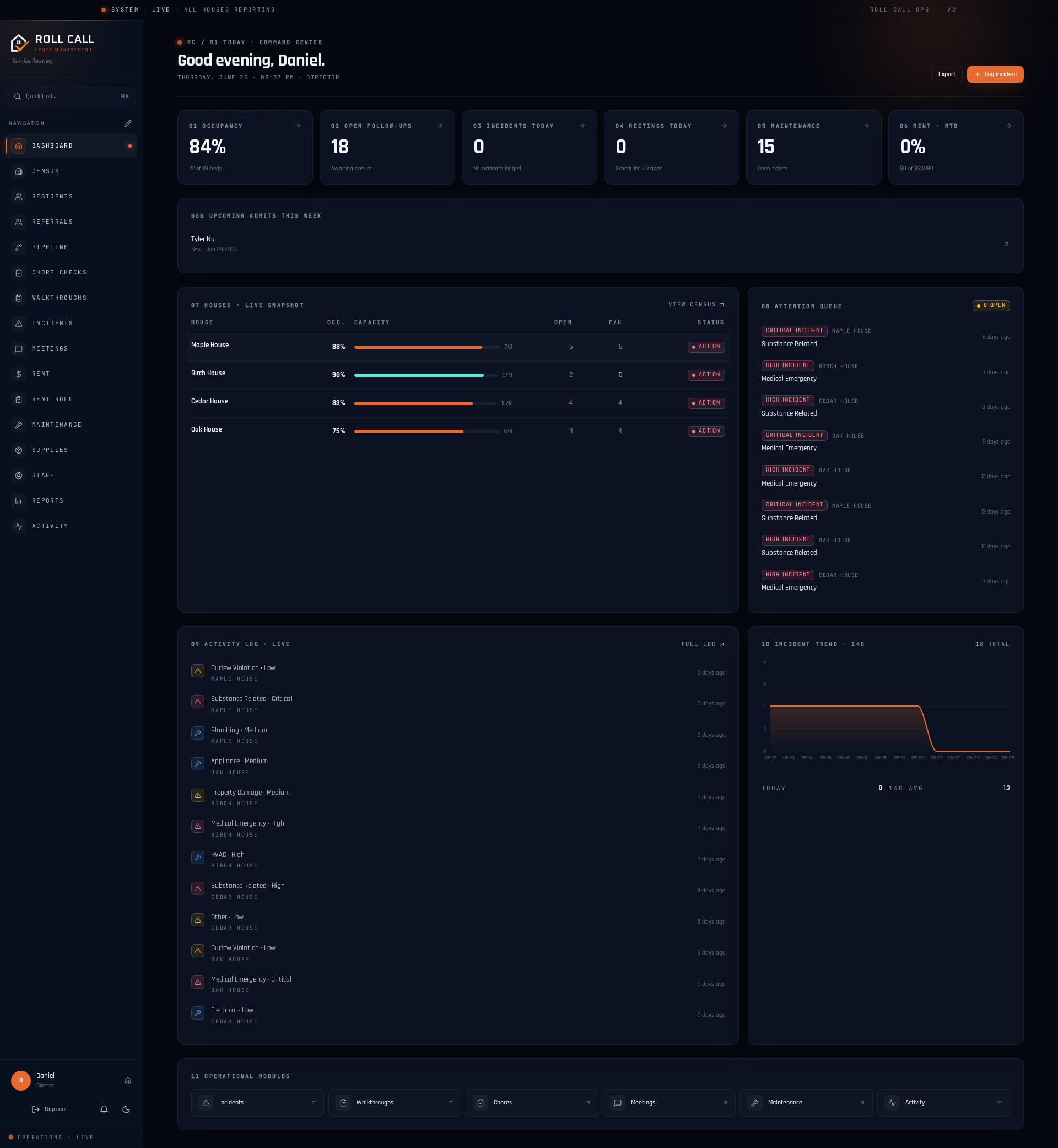Viewport: 1058px width, 1148px height.
Task: Click Sign out
Action: (50, 1109)
